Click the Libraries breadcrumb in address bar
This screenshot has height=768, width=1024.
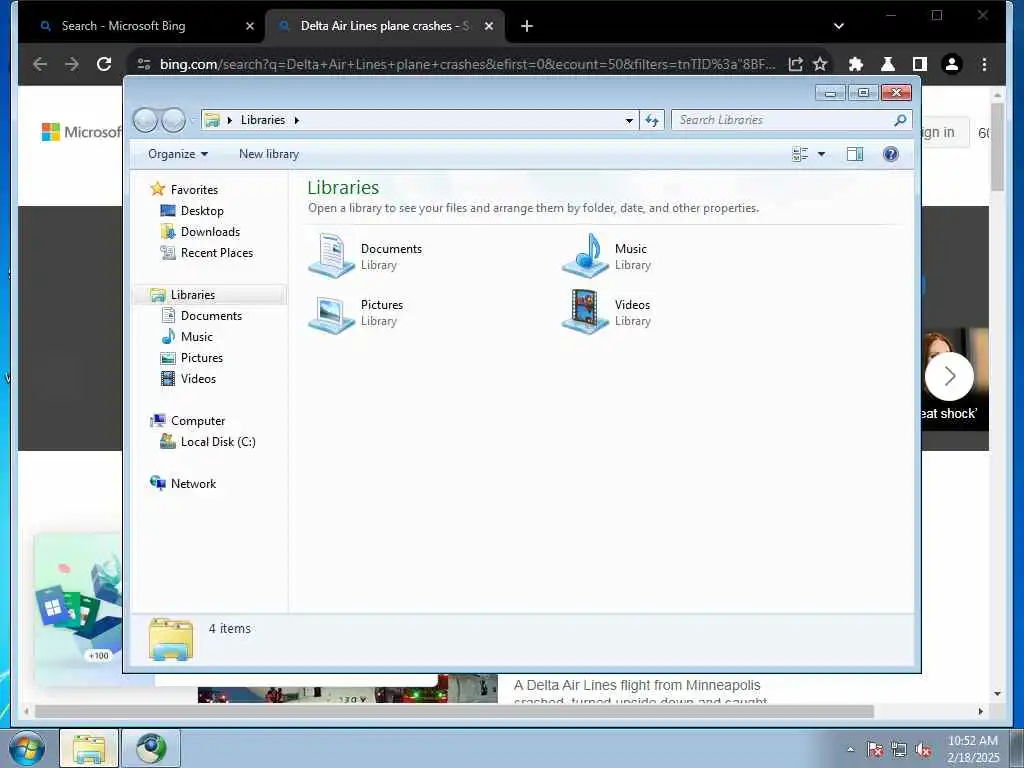(x=263, y=120)
